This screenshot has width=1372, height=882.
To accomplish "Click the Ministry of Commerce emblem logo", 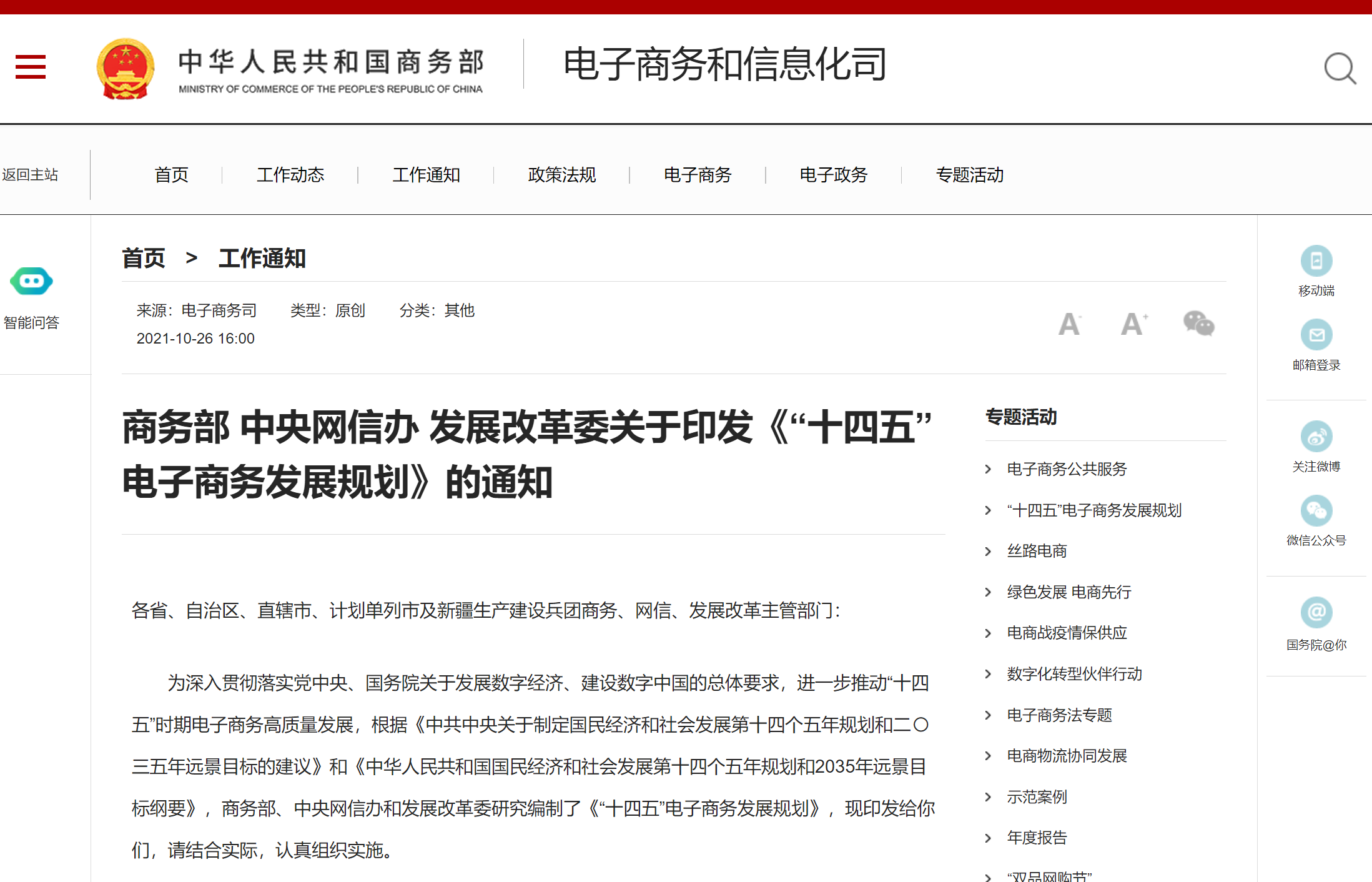I will [126, 69].
